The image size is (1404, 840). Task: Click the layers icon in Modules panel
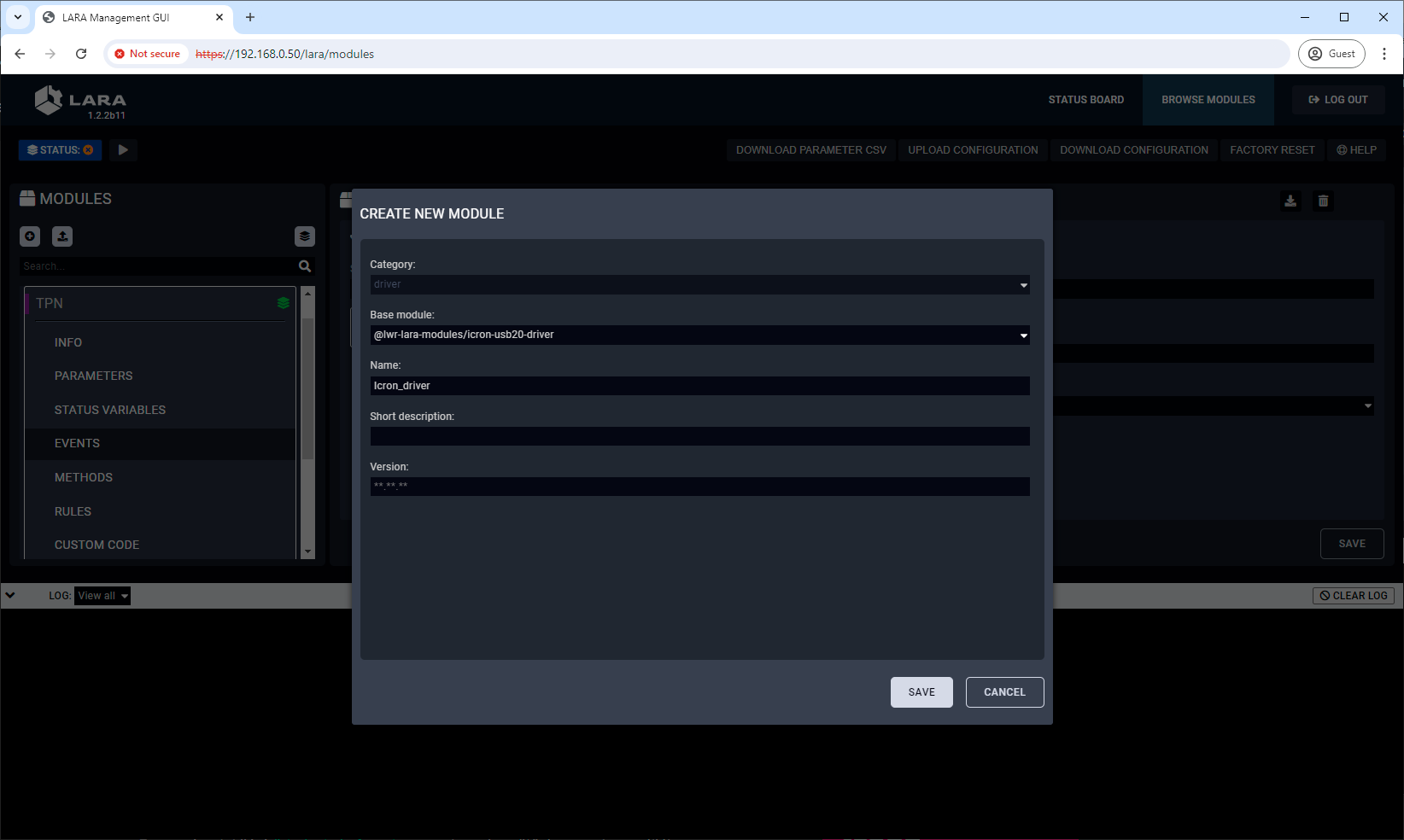click(305, 236)
